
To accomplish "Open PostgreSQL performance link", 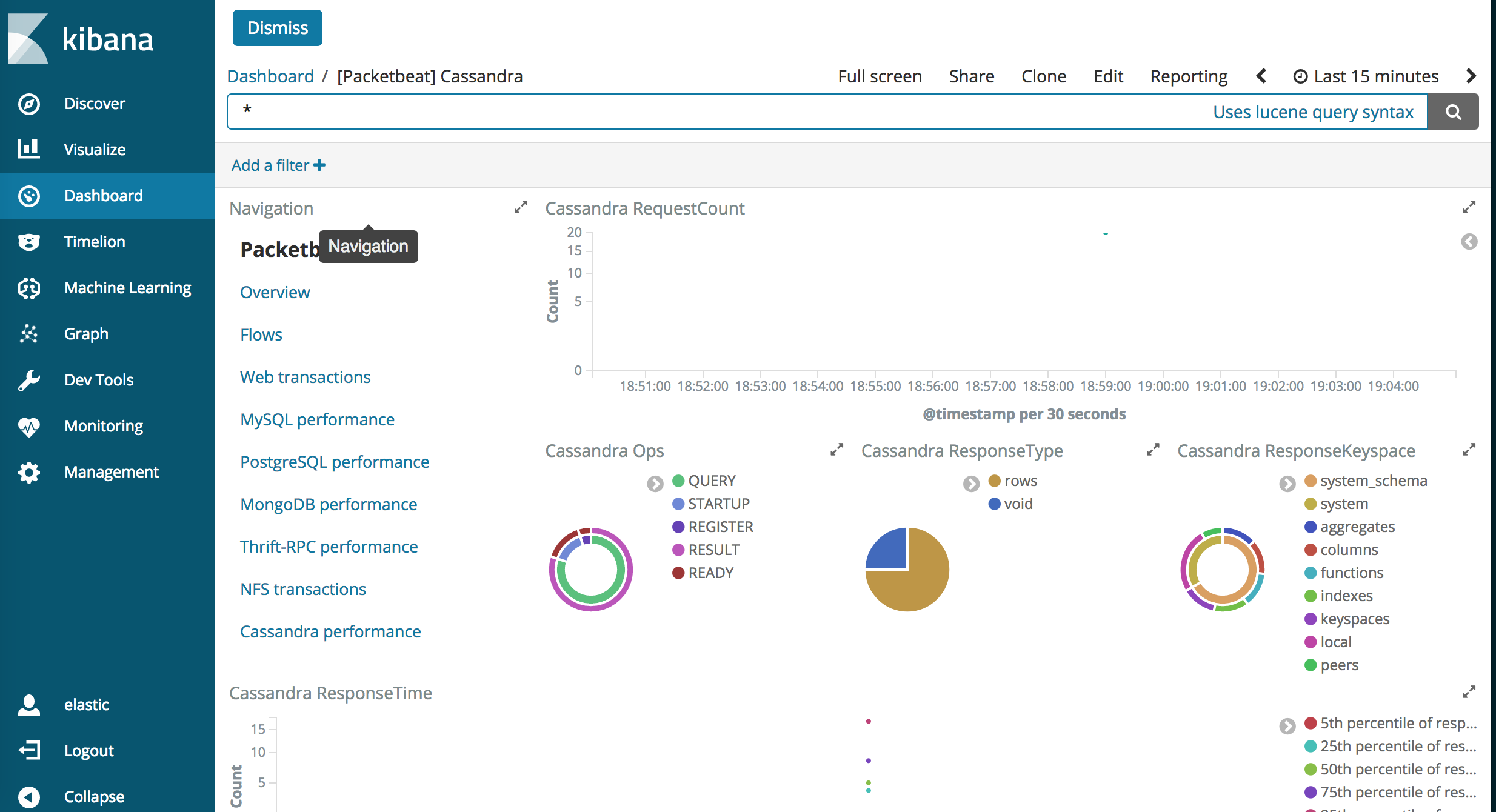I will pyautogui.click(x=335, y=462).
